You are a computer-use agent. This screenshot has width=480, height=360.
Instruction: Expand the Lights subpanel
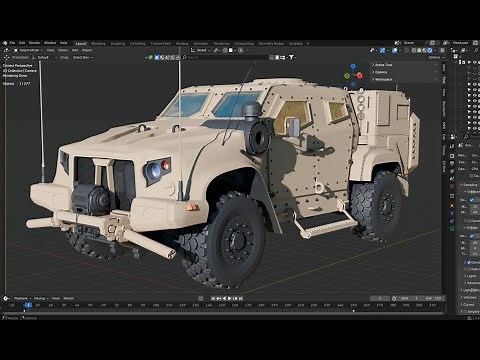471,276
